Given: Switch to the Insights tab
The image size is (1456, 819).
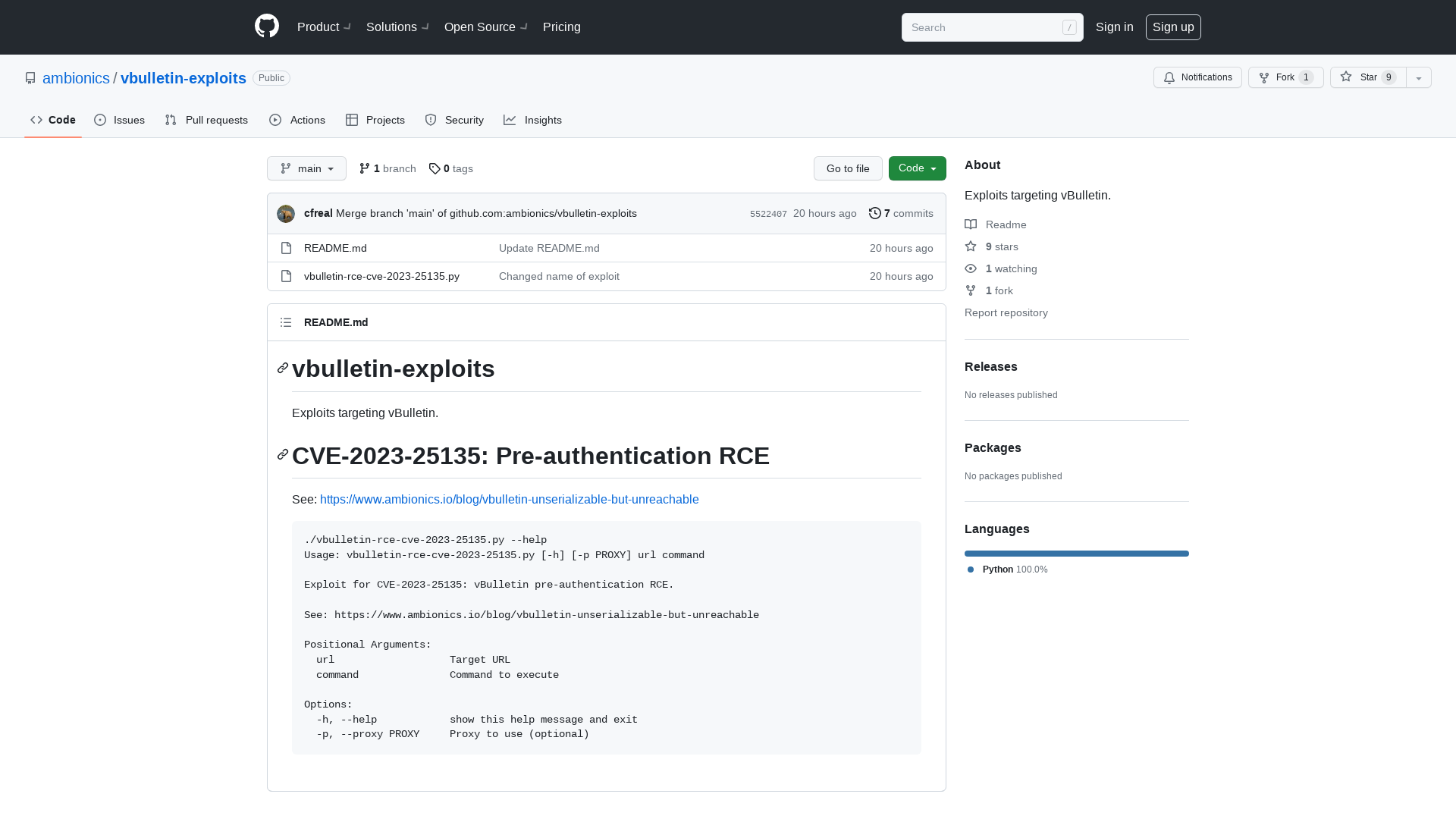Looking at the screenshot, I should (532, 120).
